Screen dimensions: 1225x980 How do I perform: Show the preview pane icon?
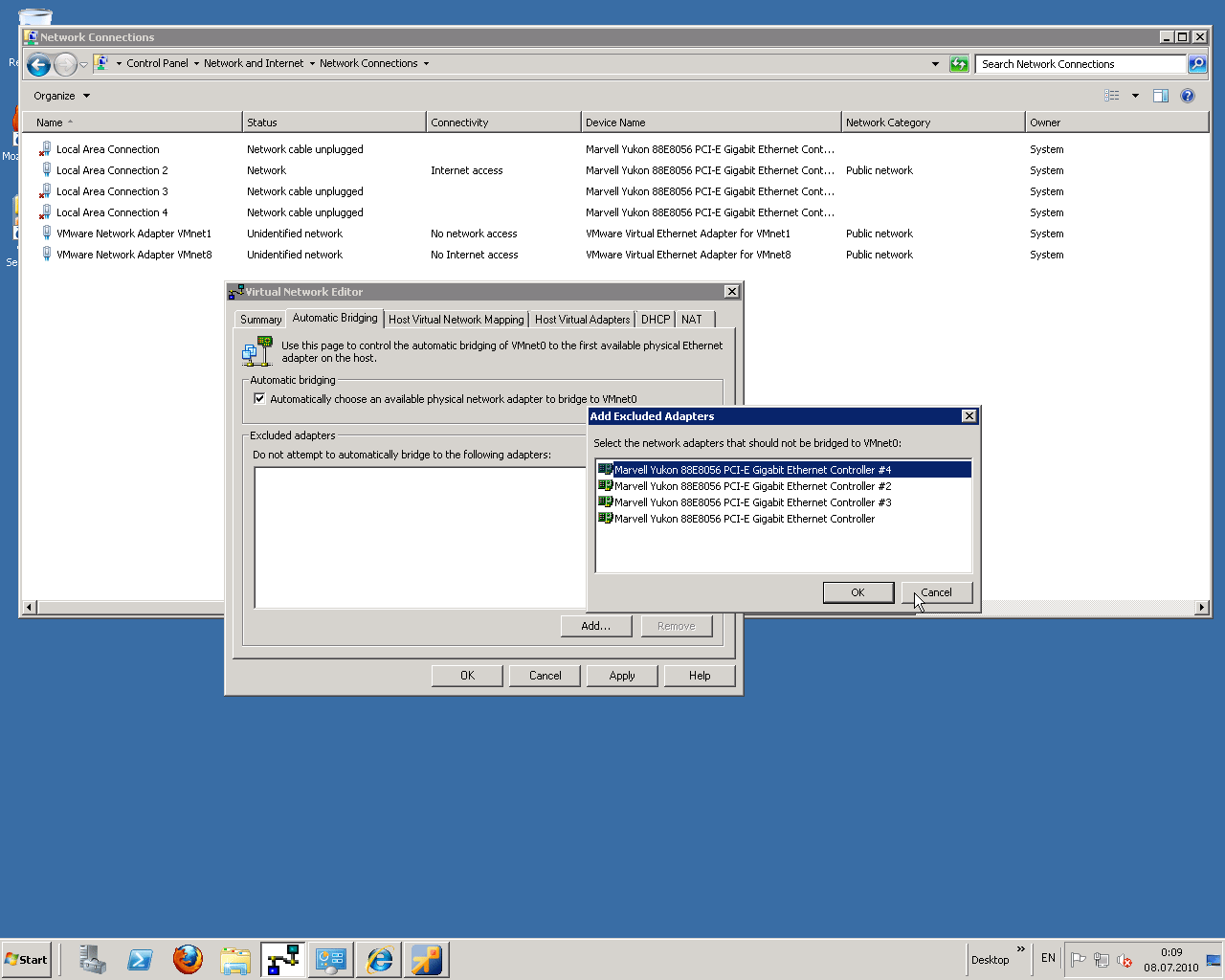coord(1161,96)
